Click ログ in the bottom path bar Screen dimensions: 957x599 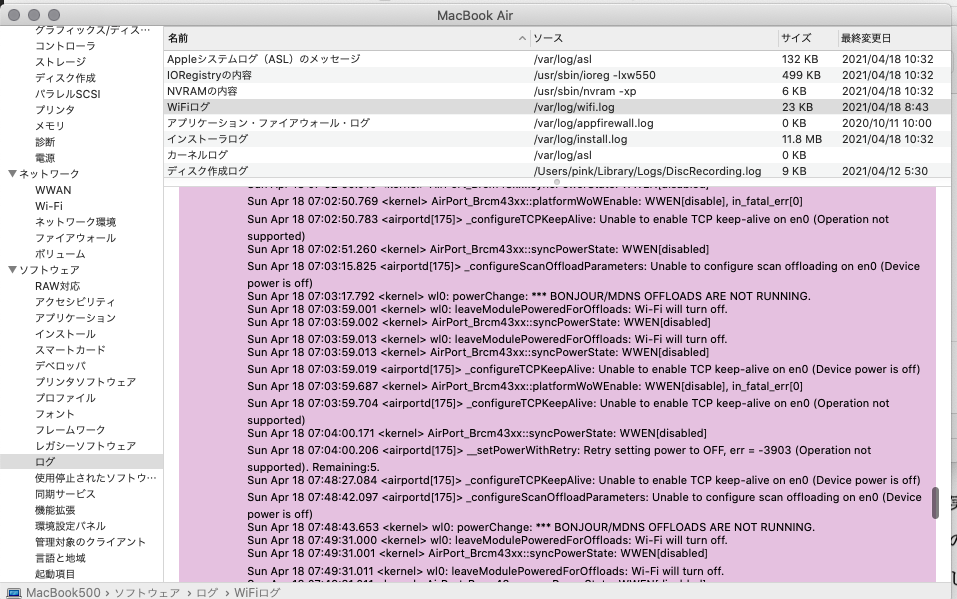click(x=207, y=592)
